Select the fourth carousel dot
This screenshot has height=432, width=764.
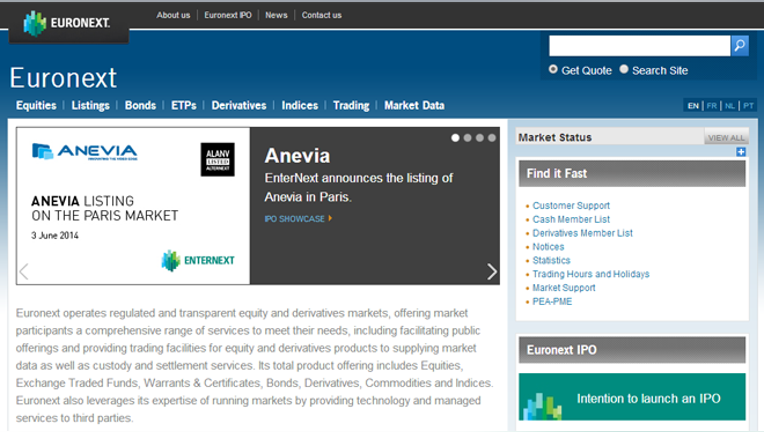(x=492, y=138)
